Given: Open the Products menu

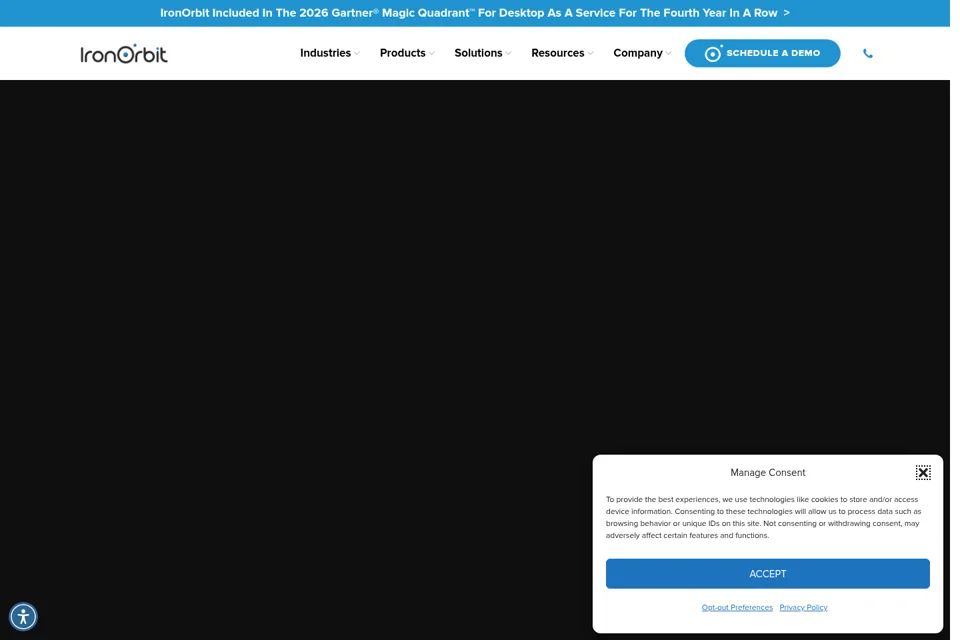Looking at the screenshot, I should coord(402,53).
